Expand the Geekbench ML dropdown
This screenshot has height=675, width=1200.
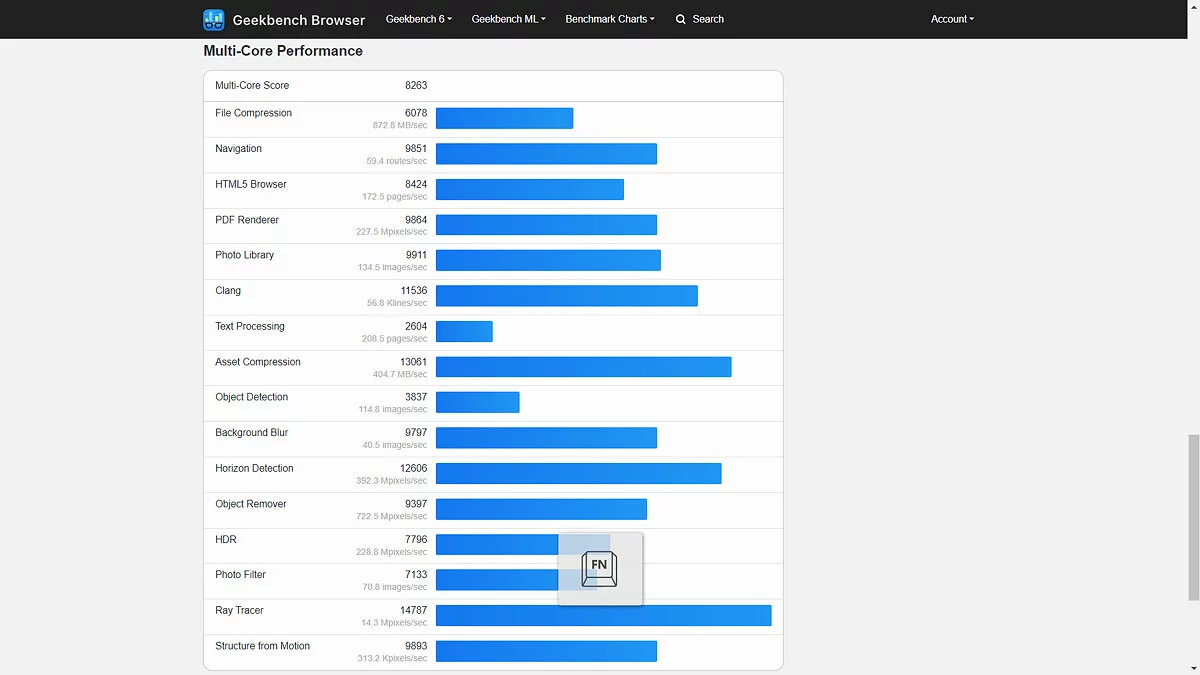(x=508, y=19)
